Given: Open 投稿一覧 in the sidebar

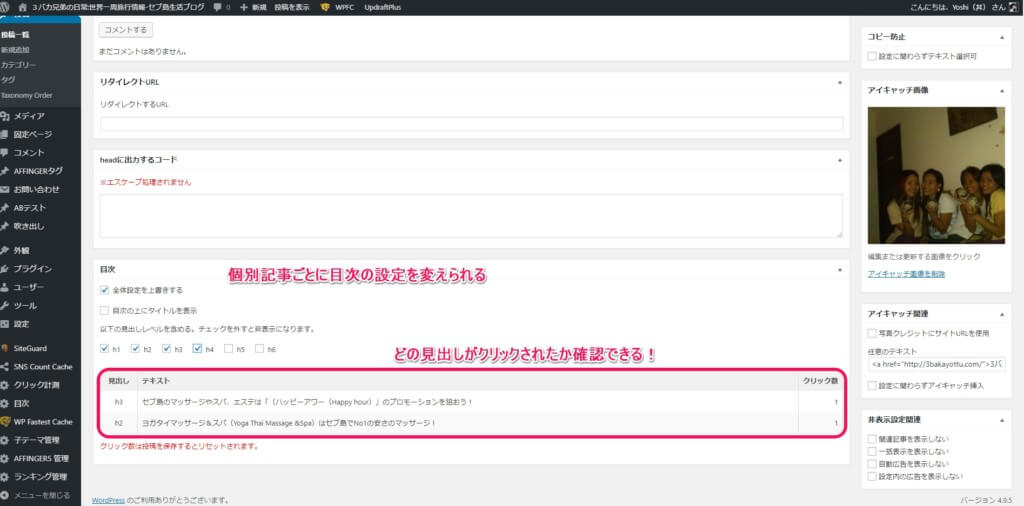Looking at the screenshot, I should [x=15, y=35].
